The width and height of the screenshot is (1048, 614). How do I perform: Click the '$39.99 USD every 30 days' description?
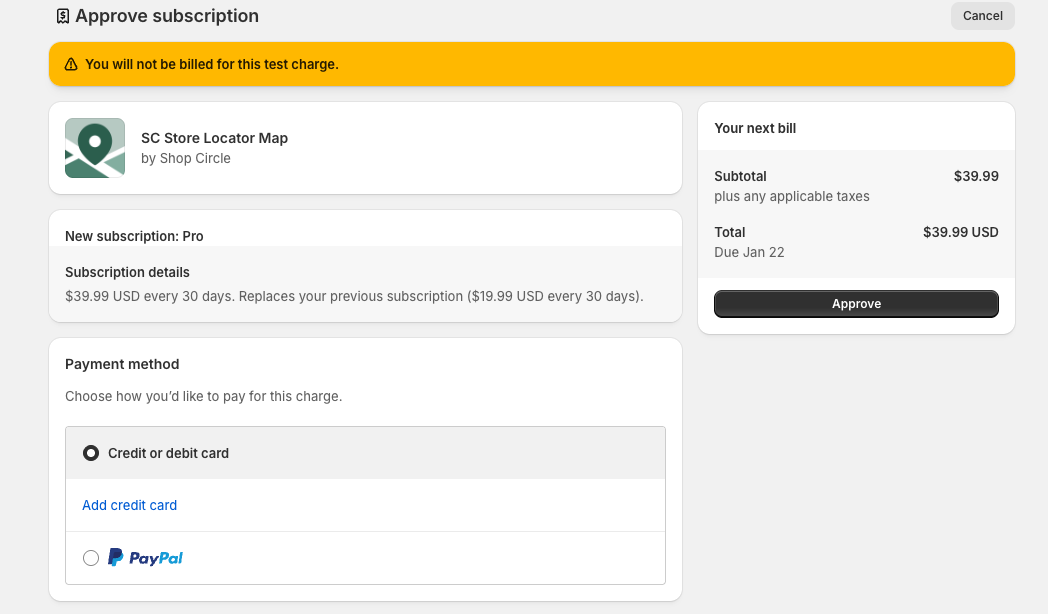[354, 296]
